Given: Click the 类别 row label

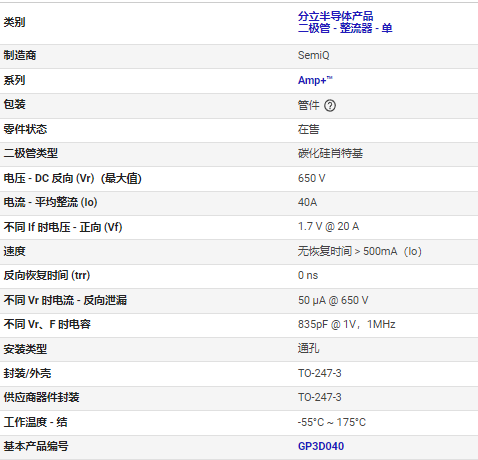Looking at the screenshot, I should 14,22.
